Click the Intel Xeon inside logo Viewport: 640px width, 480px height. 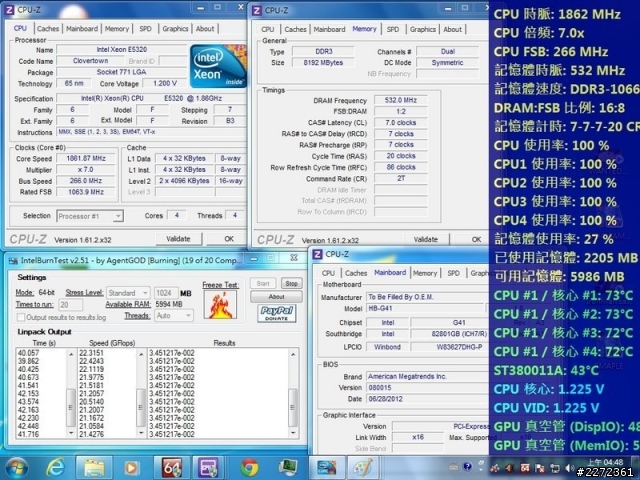coord(218,66)
